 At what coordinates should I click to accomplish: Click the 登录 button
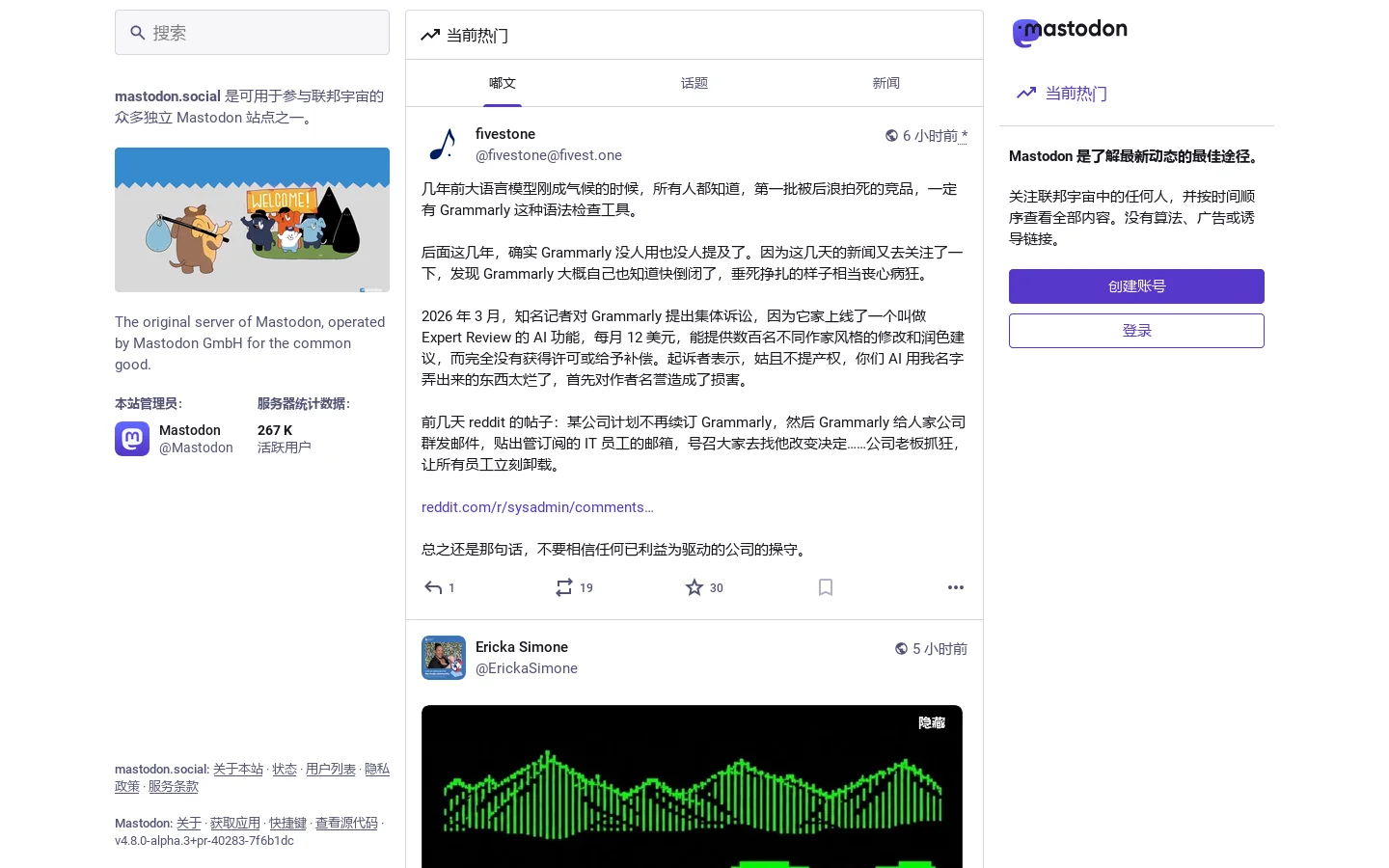coord(1136,331)
